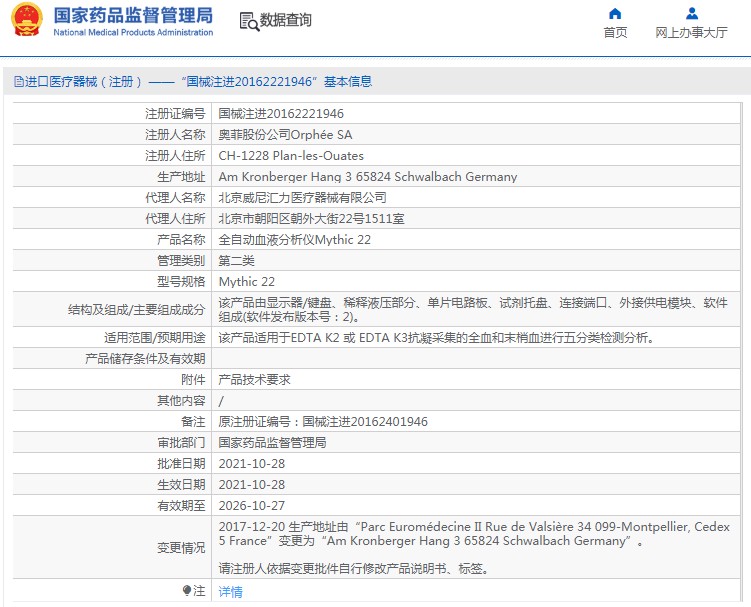Select note 请注册人依据变更批件自行修改产品说明书

tap(353, 569)
